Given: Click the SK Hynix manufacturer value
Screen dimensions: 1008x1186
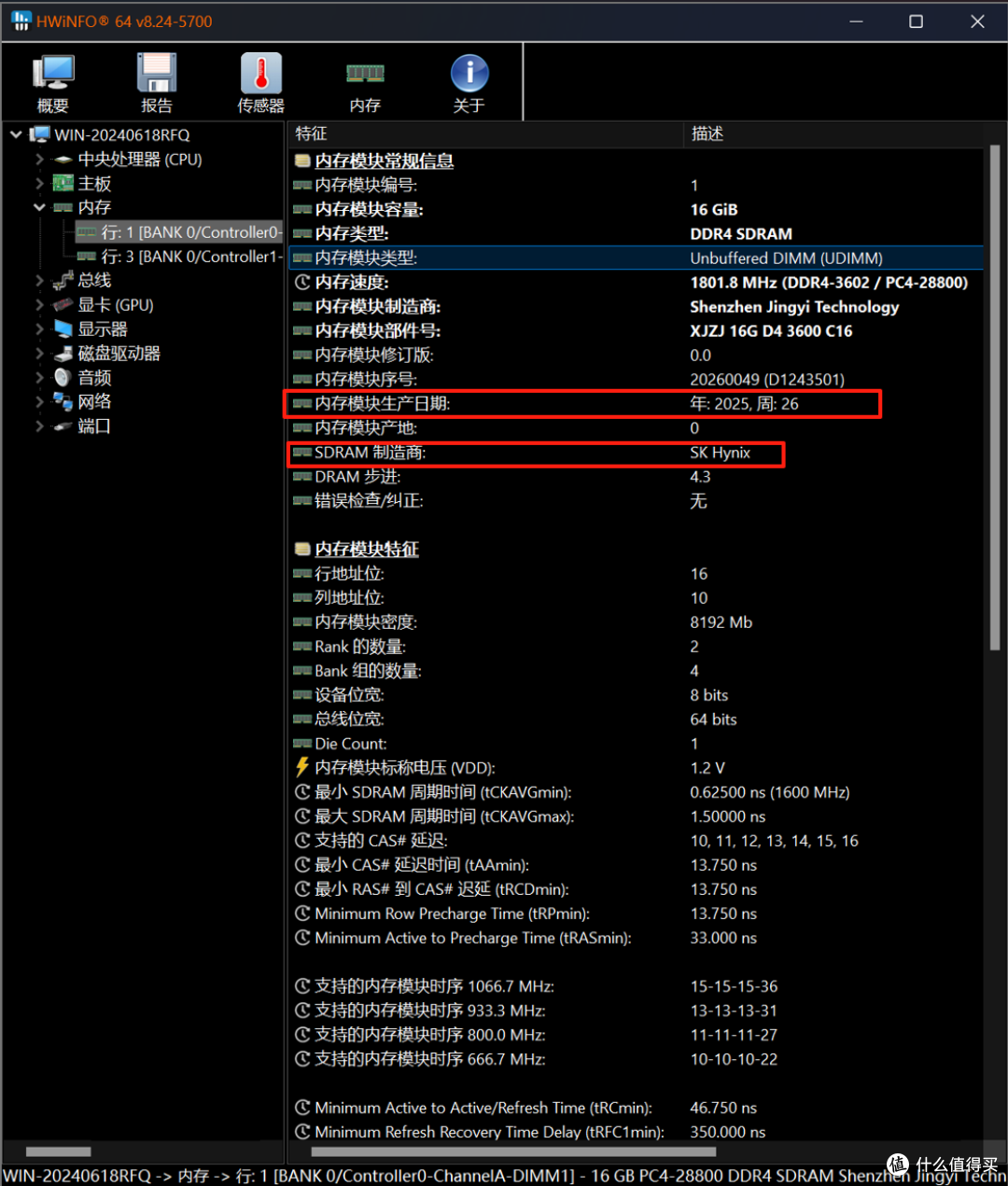Looking at the screenshot, I should pyautogui.click(x=720, y=453).
